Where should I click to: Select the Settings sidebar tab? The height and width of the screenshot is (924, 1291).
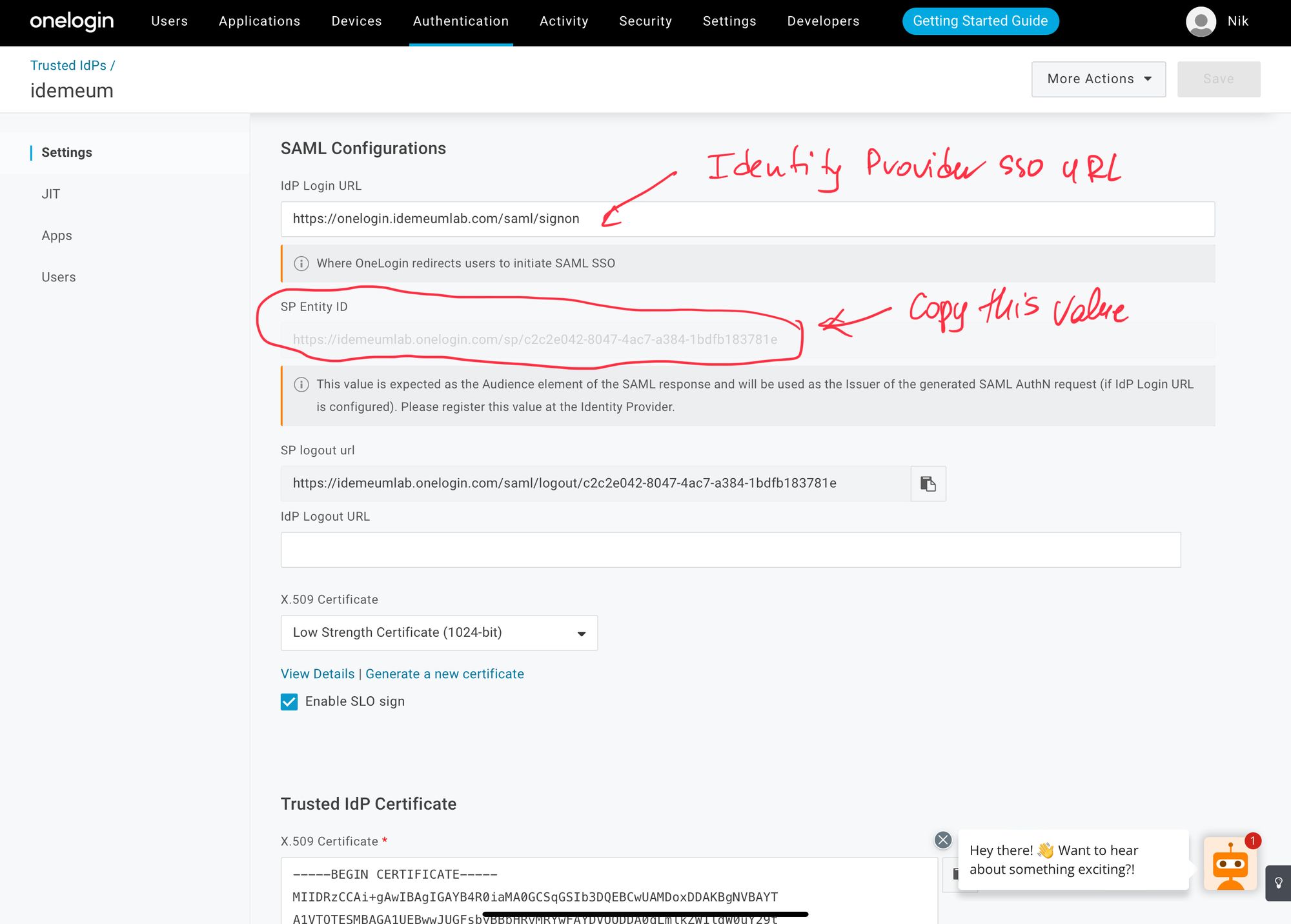pos(125,153)
